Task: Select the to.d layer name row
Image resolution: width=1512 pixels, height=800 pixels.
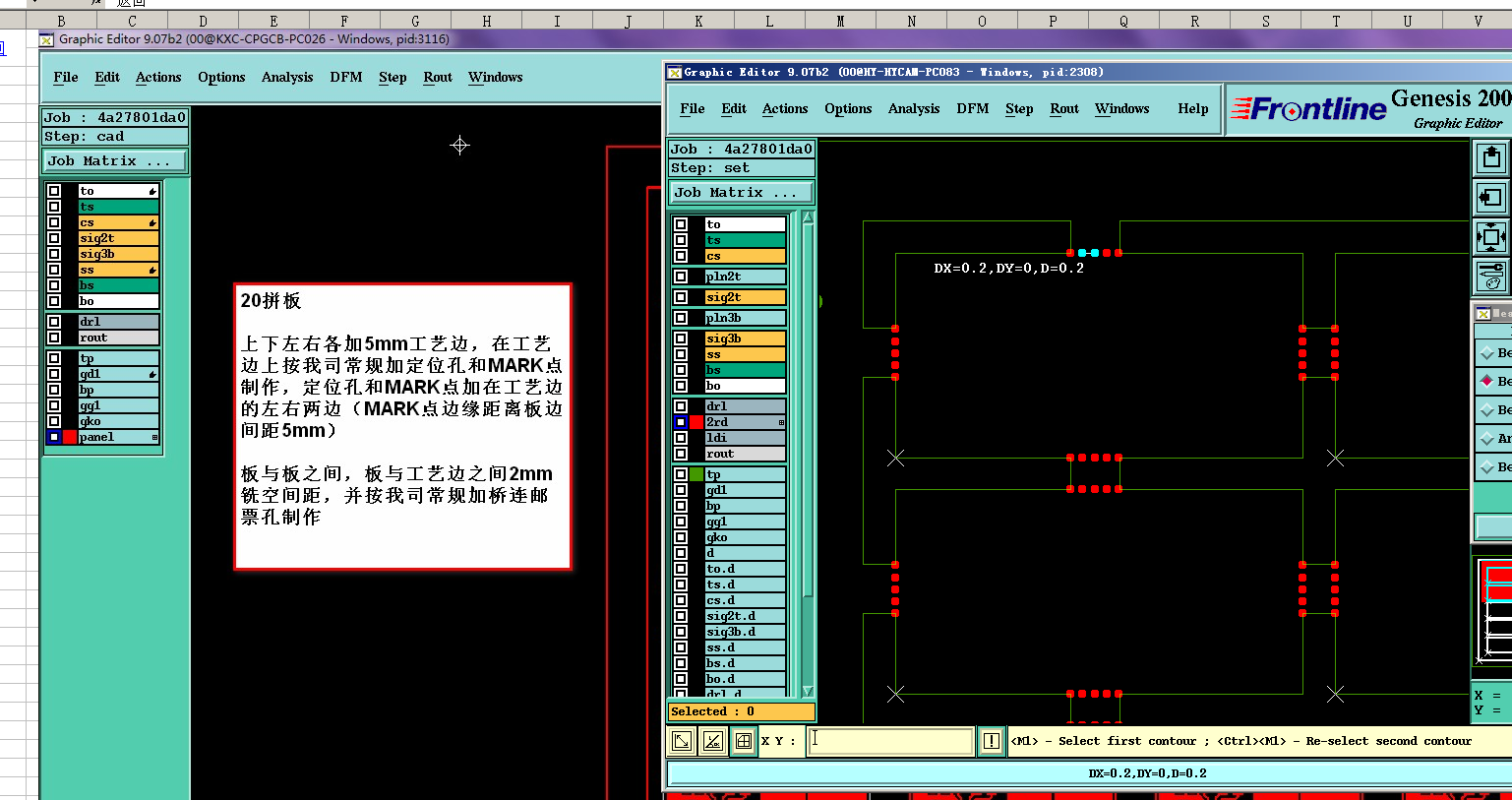Action: click(746, 569)
